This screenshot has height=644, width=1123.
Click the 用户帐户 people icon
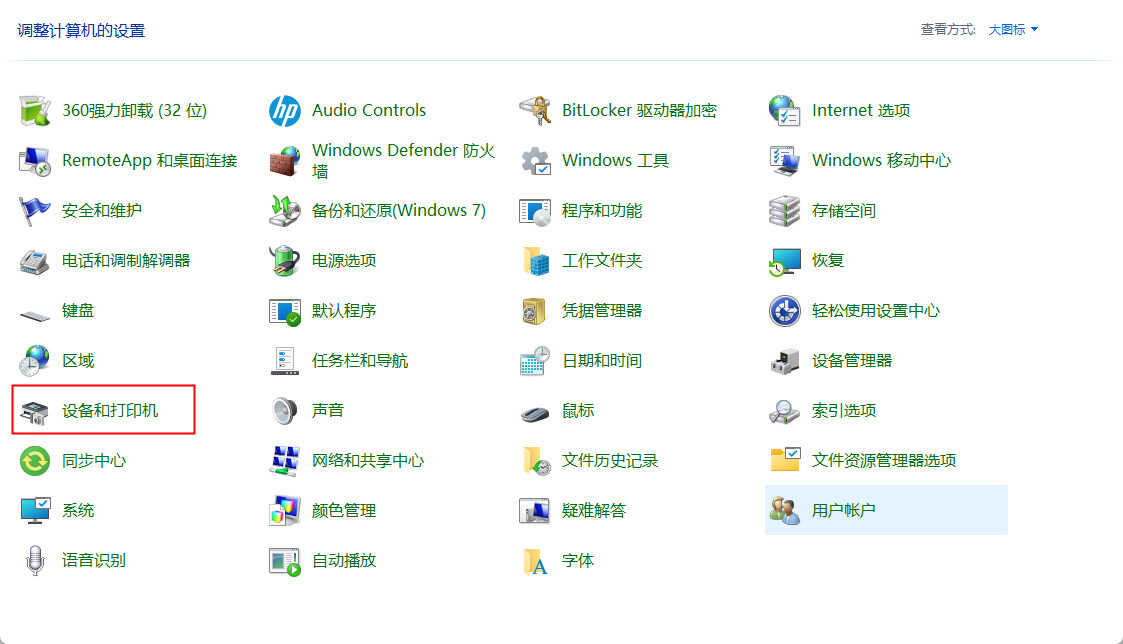[784, 511]
